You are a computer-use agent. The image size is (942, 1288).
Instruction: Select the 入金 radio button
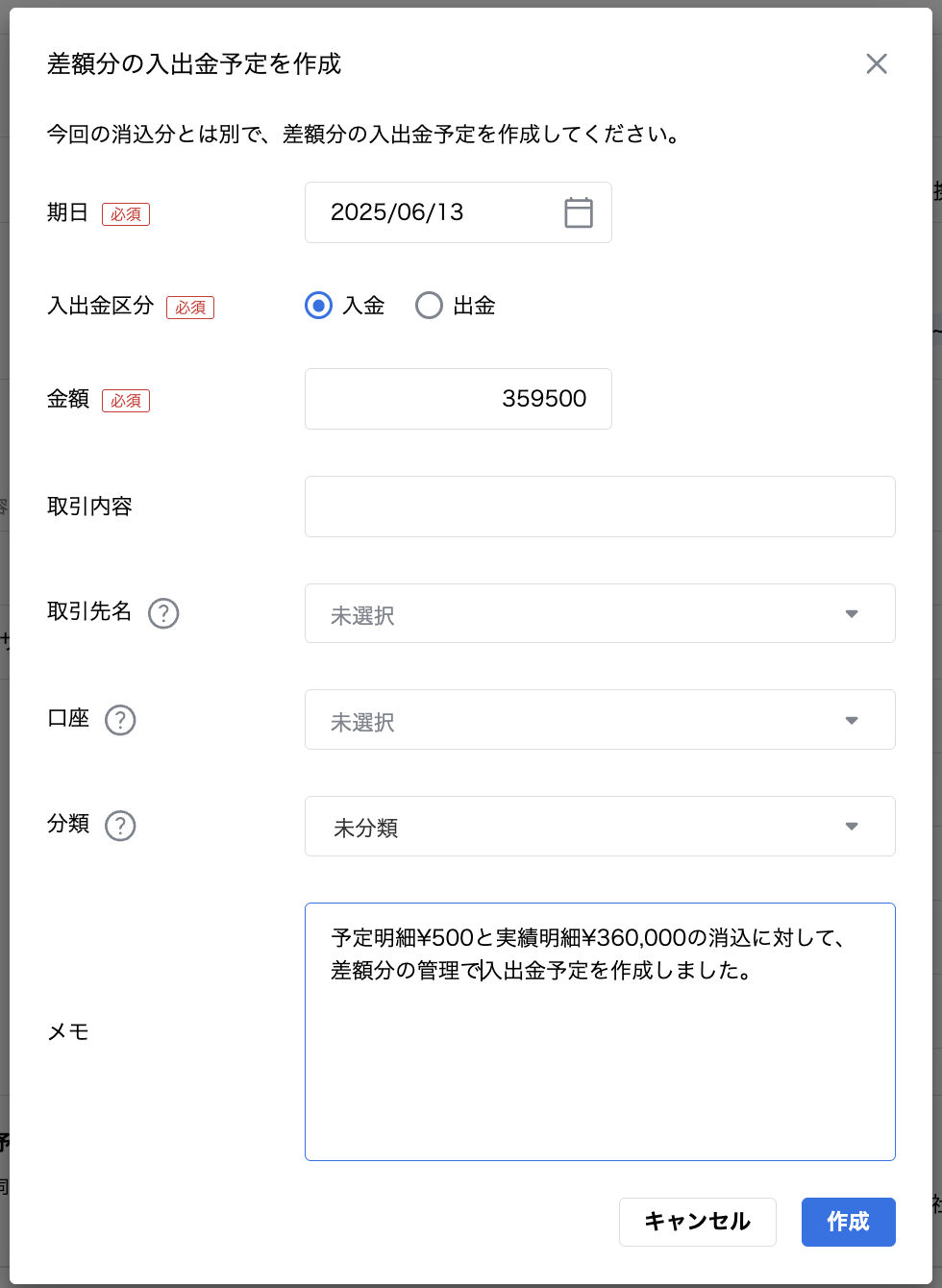click(x=318, y=306)
